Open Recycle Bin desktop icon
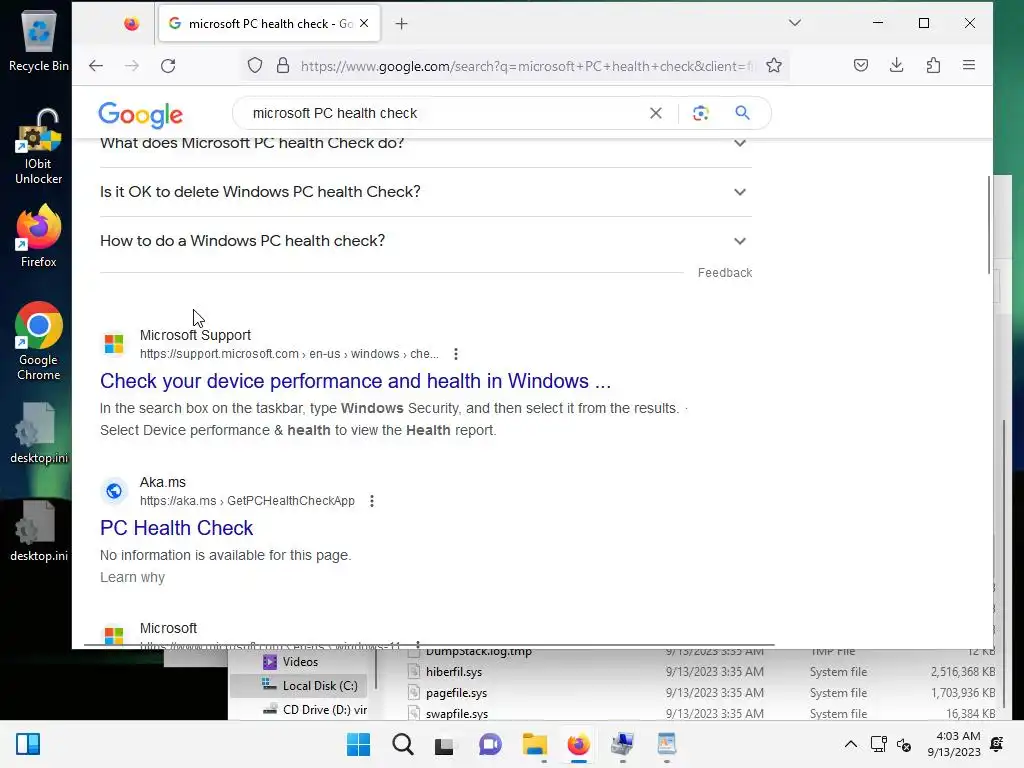This screenshot has width=1024, height=768. [x=39, y=39]
